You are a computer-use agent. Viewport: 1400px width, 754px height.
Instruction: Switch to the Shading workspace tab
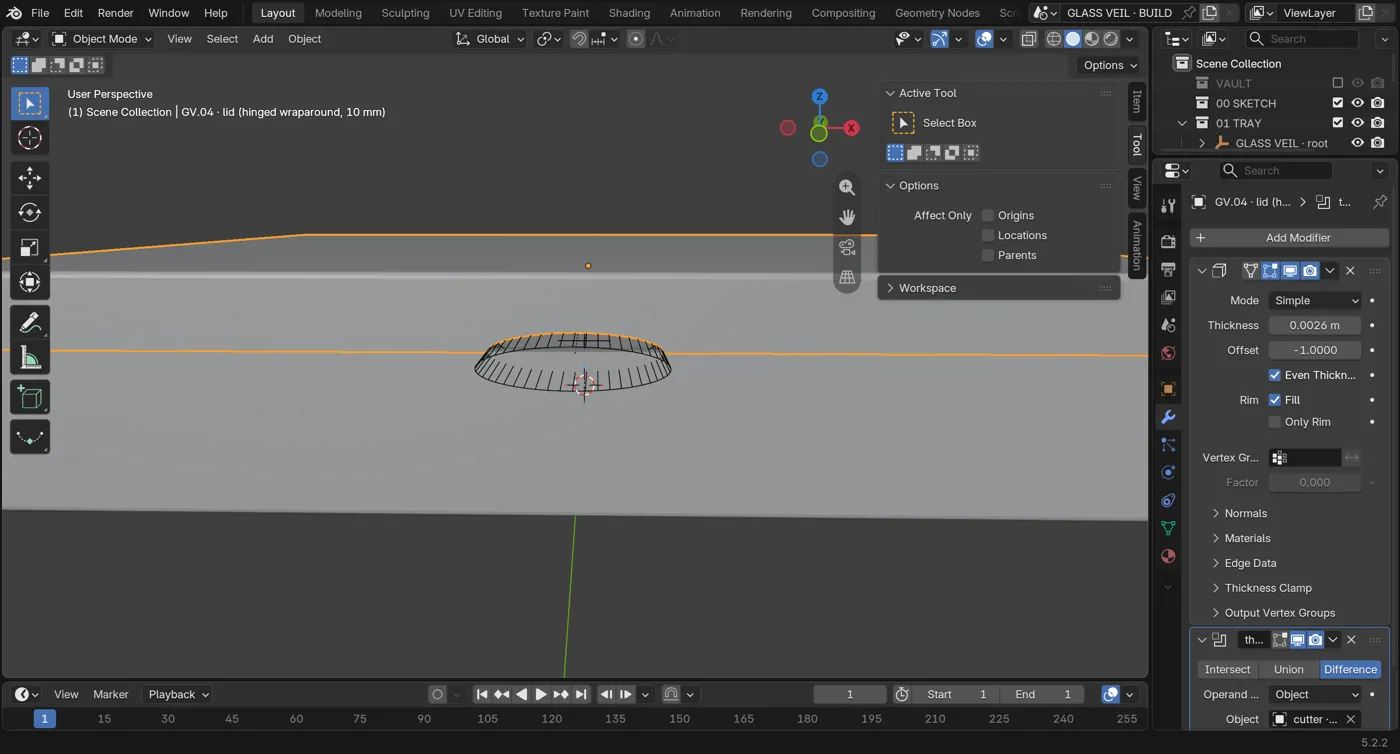tap(629, 13)
